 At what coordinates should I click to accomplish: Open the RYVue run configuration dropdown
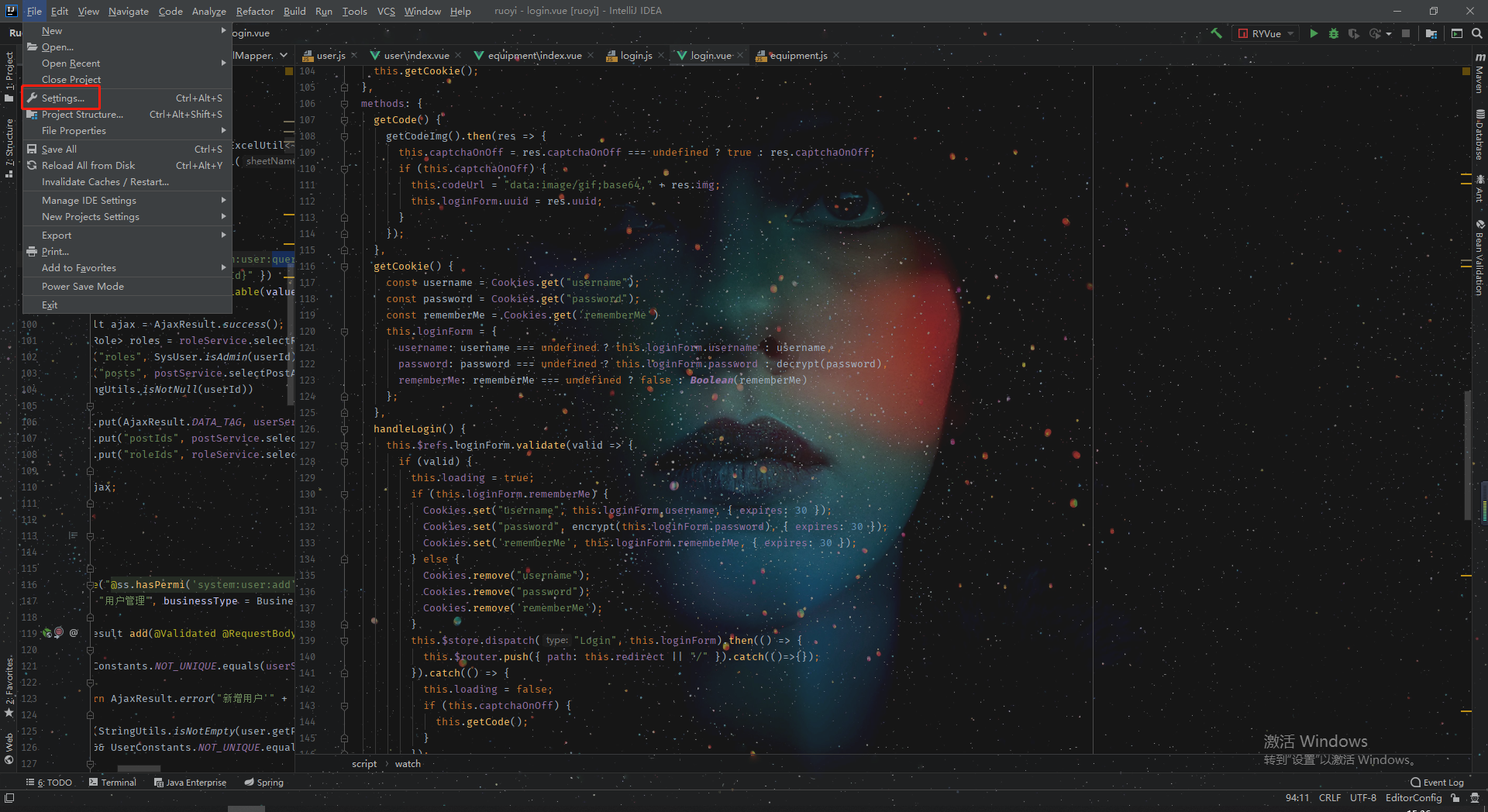pyautogui.click(x=1266, y=33)
